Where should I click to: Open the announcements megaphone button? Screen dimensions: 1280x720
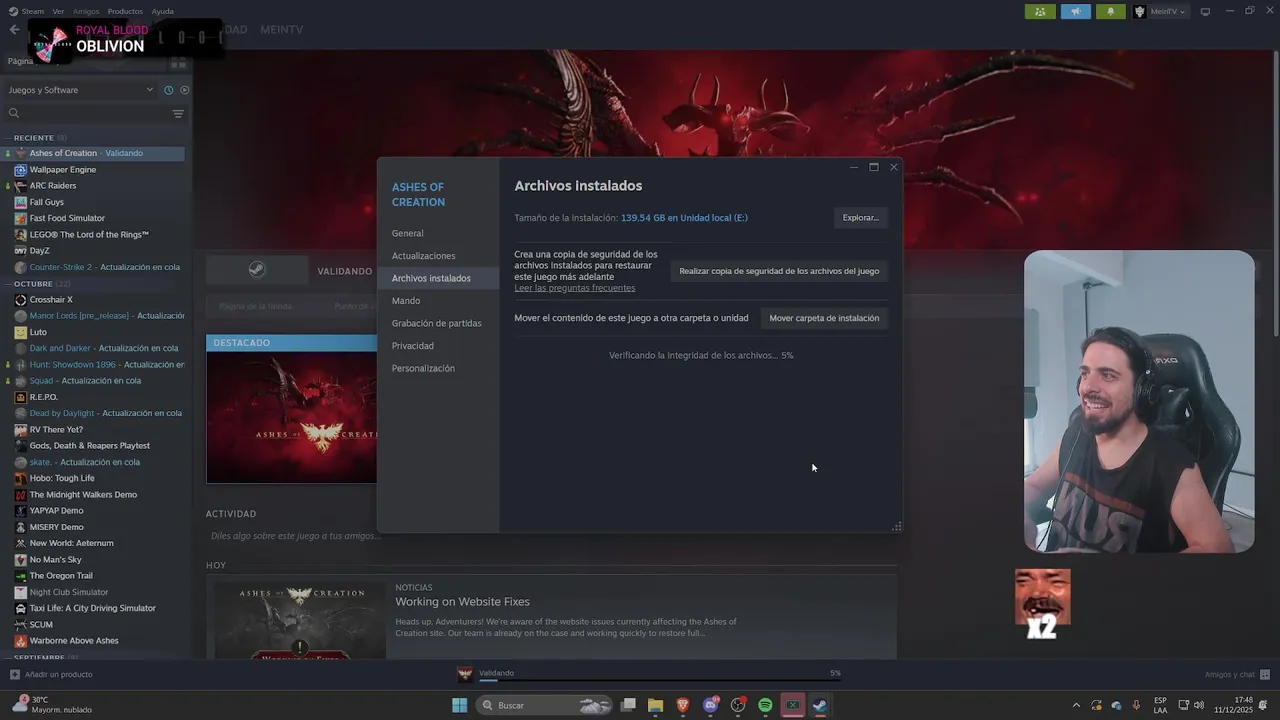point(1076,12)
